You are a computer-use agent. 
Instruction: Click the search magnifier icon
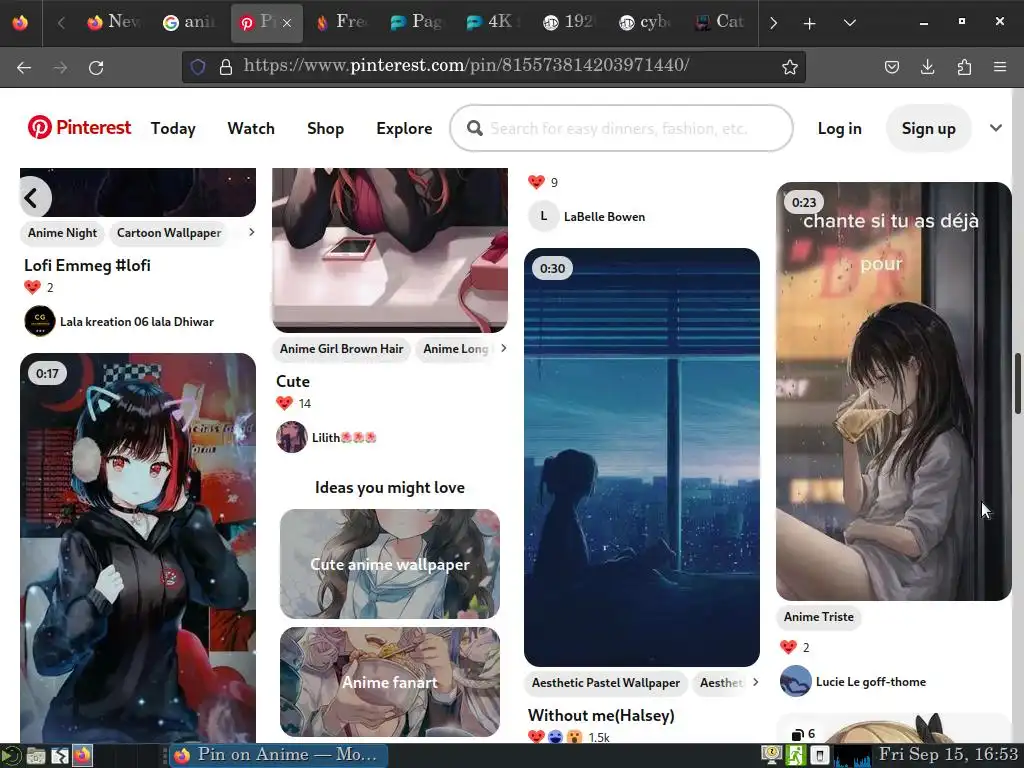coord(475,128)
